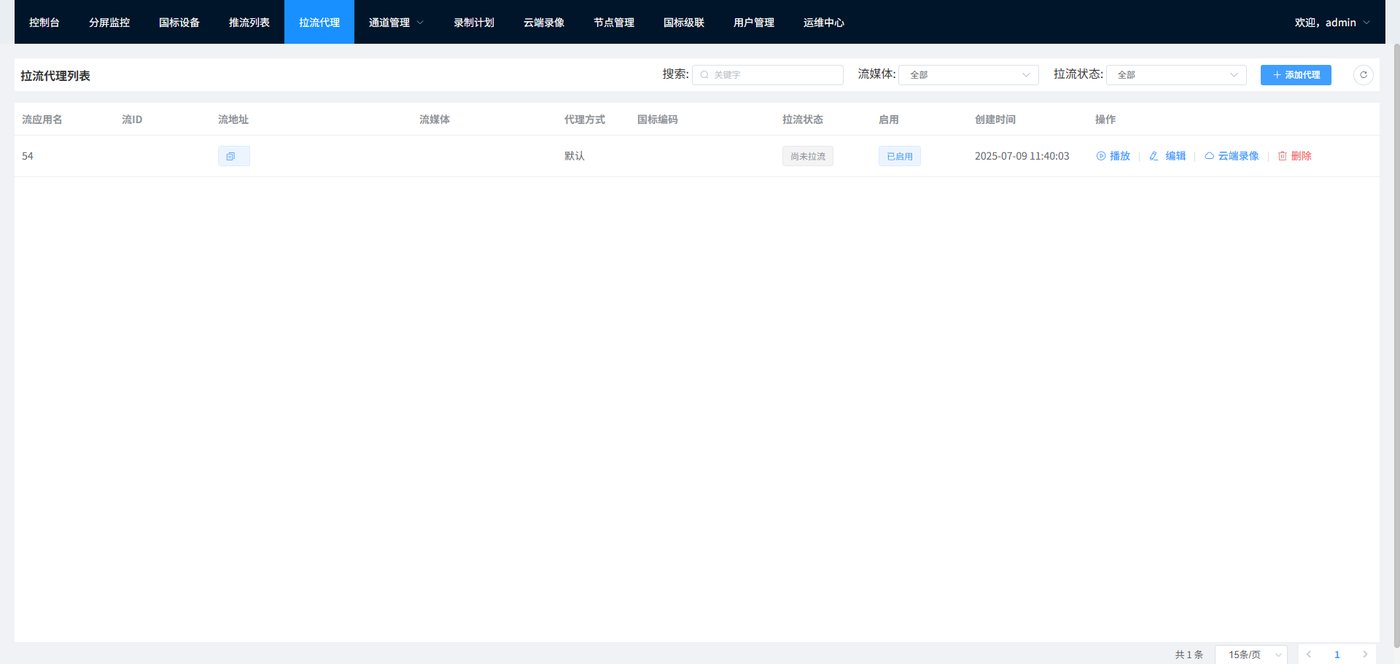Click the copy stream address icon
Viewport: 1400px width, 664px height.
pyautogui.click(x=230, y=156)
